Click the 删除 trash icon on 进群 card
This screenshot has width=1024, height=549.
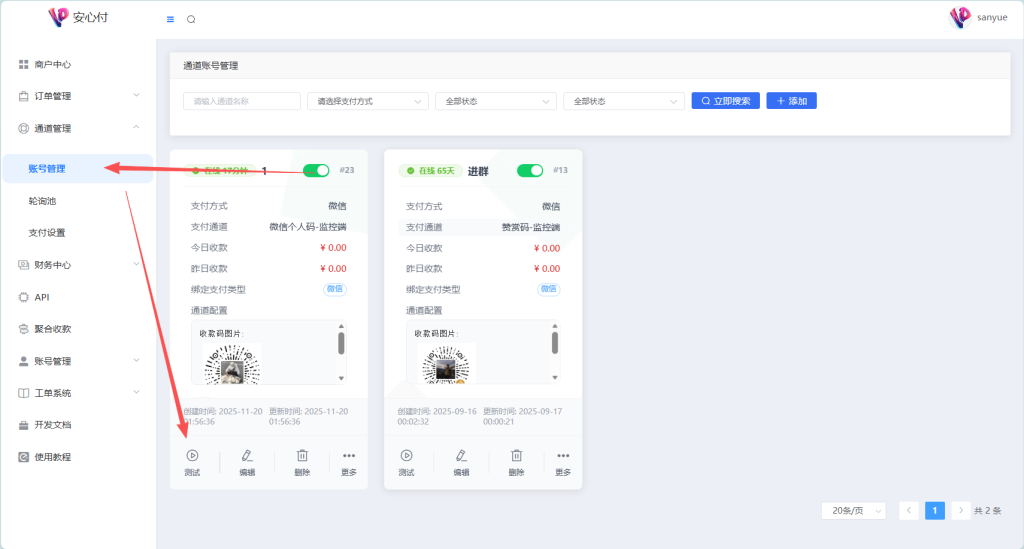tap(516, 456)
